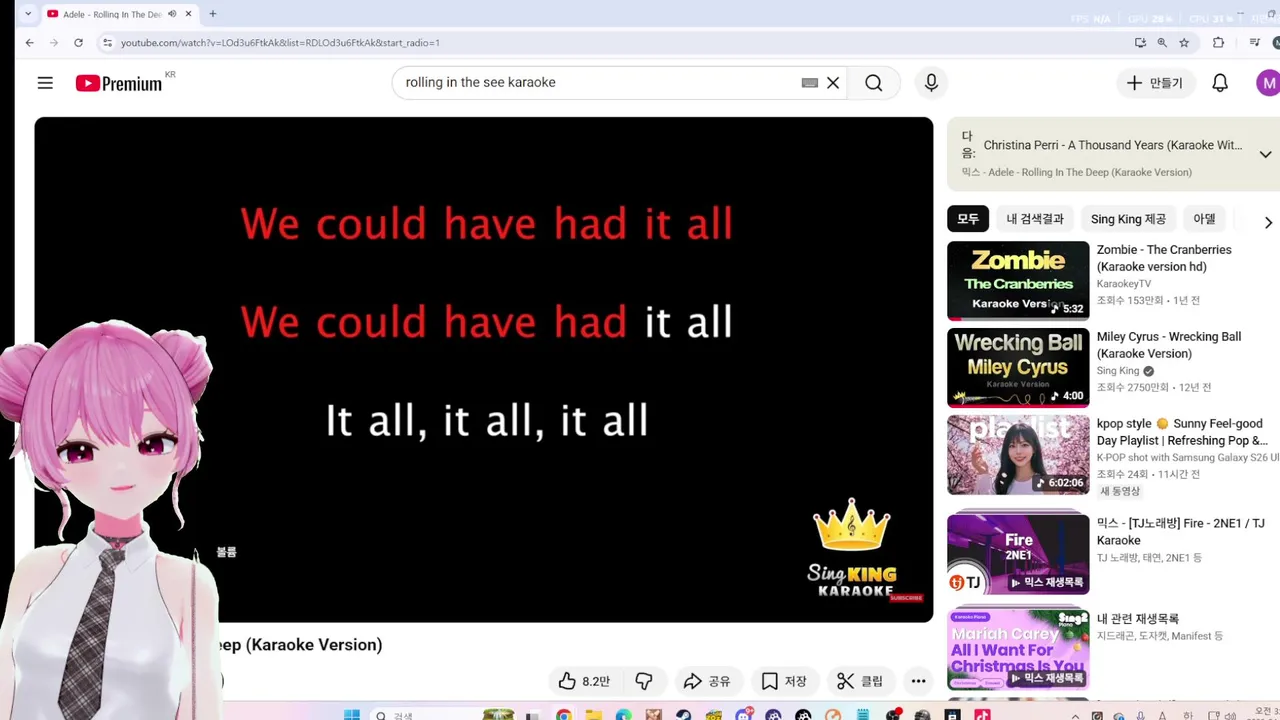Open the YouTube hamburger guide menu
The image size is (1280, 720).
pos(45,83)
